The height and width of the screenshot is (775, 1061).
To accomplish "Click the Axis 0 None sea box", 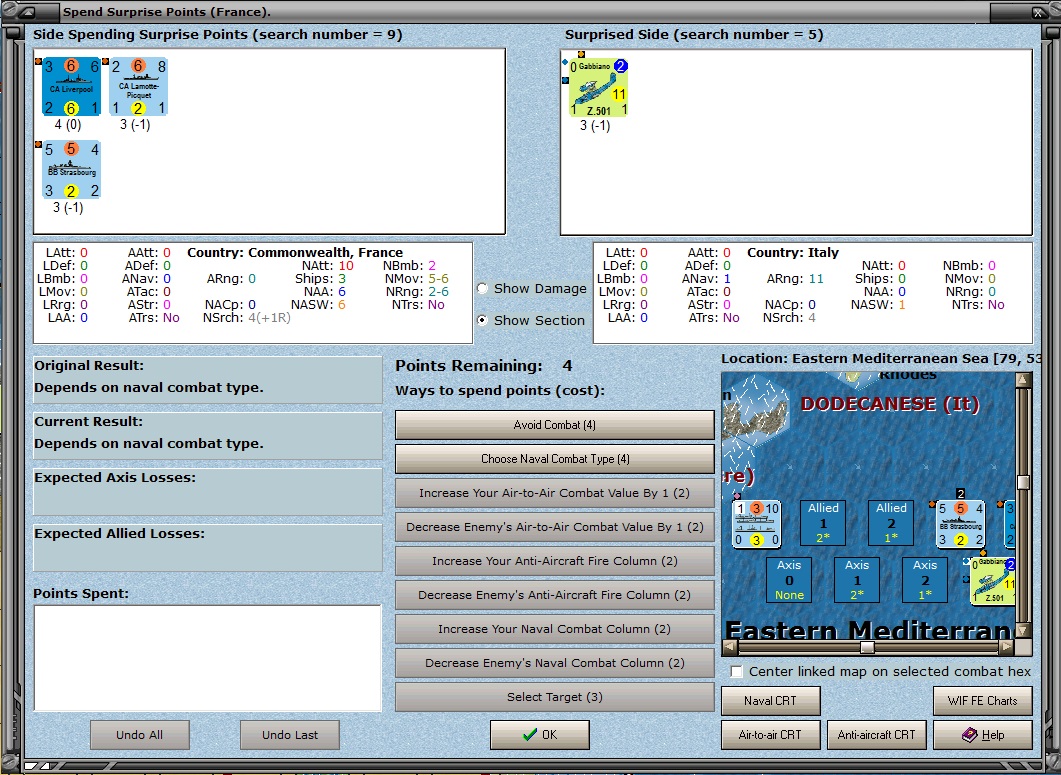I will (789, 579).
